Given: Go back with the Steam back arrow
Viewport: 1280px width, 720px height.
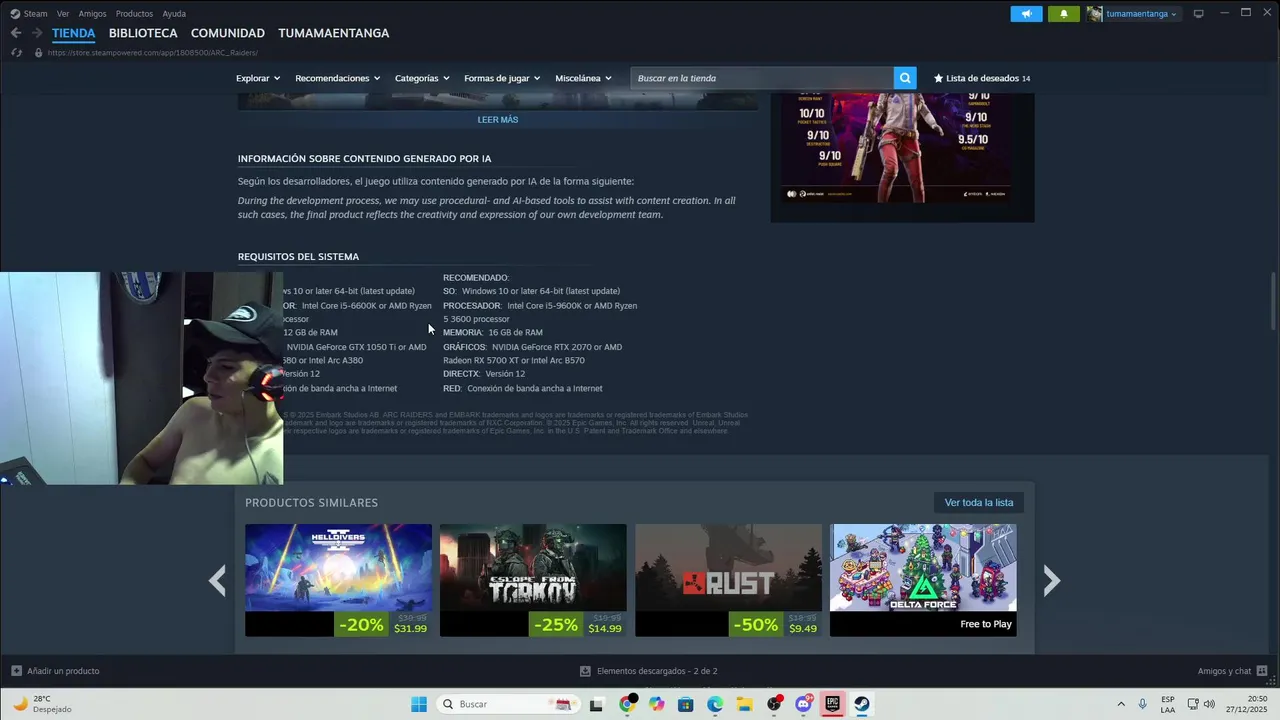Looking at the screenshot, I should (x=16, y=33).
